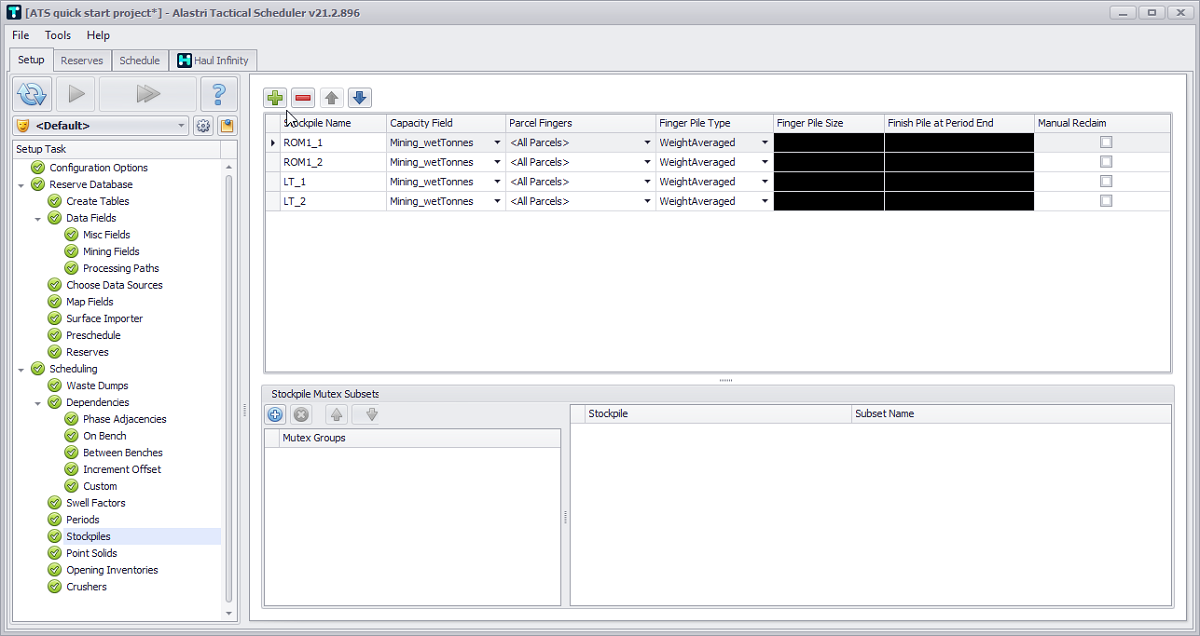The image size is (1200, 636).
Task: Open the Tools menu
Action: tap(57, 36)
